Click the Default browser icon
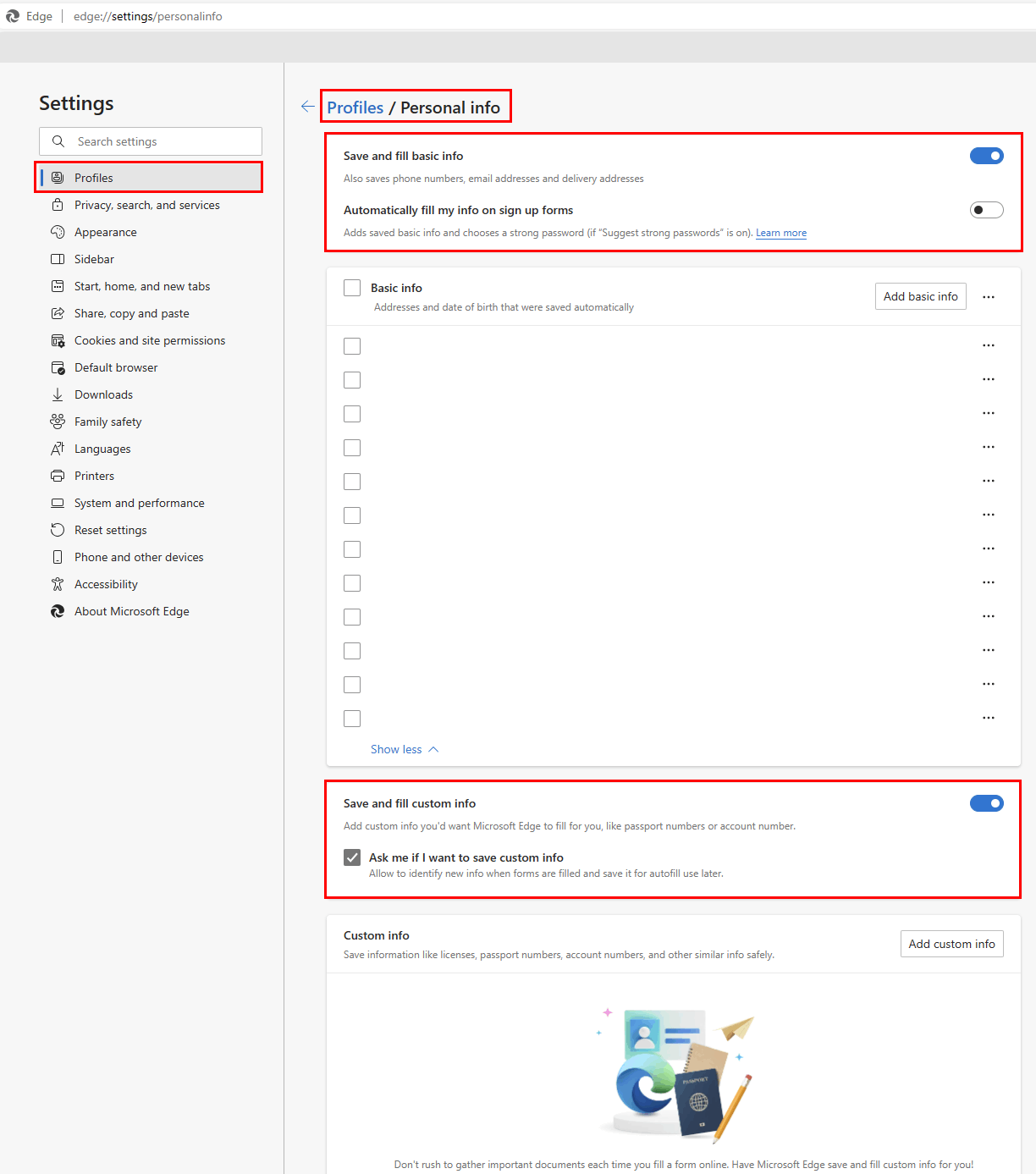Image resolution: width=1036 pixels, height=1174 pixels. click(x=58, y=367)
